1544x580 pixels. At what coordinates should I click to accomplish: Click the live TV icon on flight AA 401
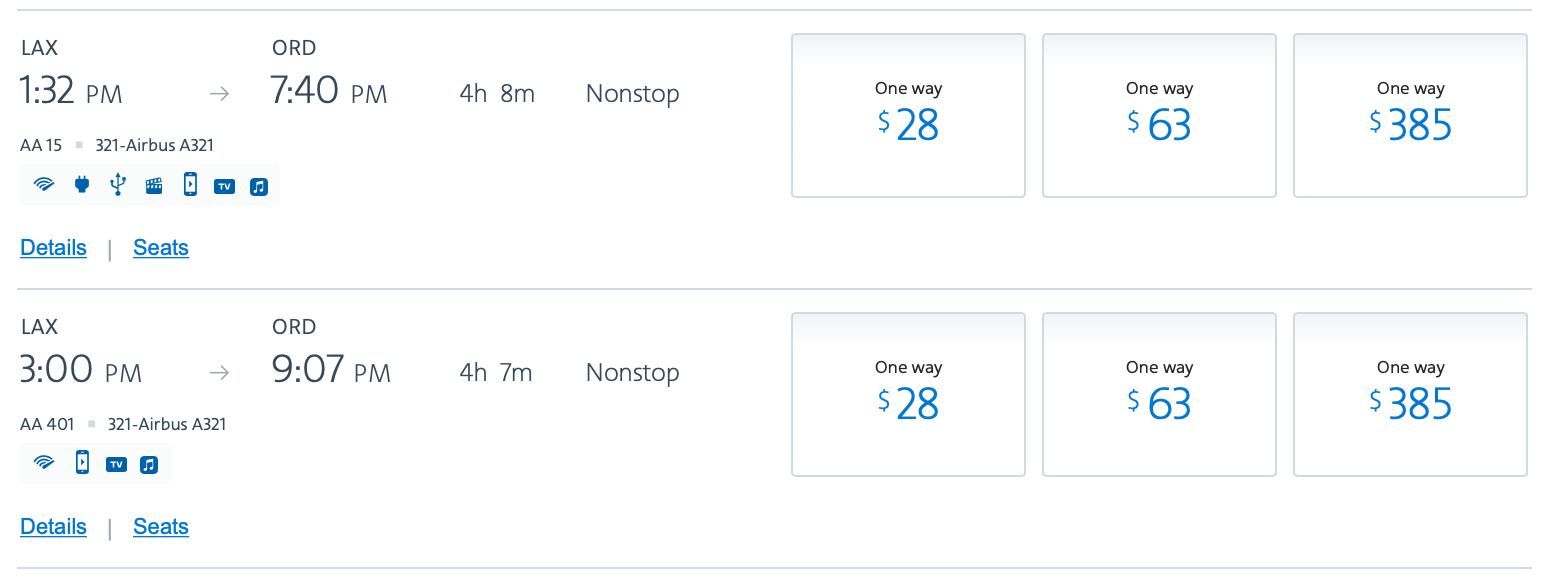click(x=115, y=463)
